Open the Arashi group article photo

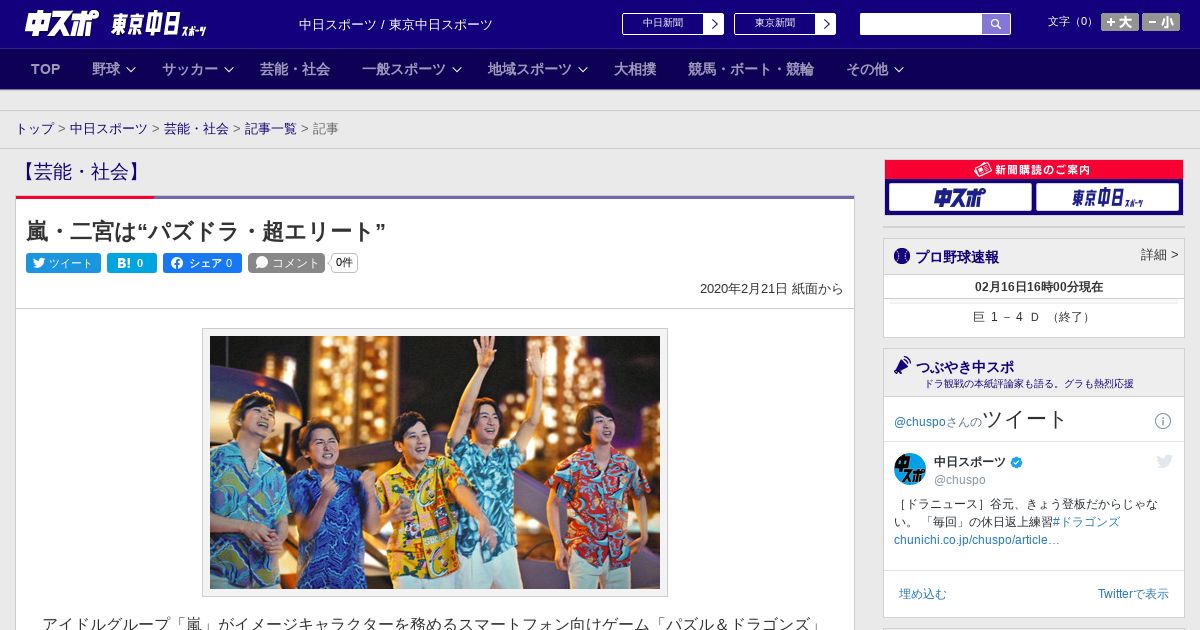[x=435, y=462]
